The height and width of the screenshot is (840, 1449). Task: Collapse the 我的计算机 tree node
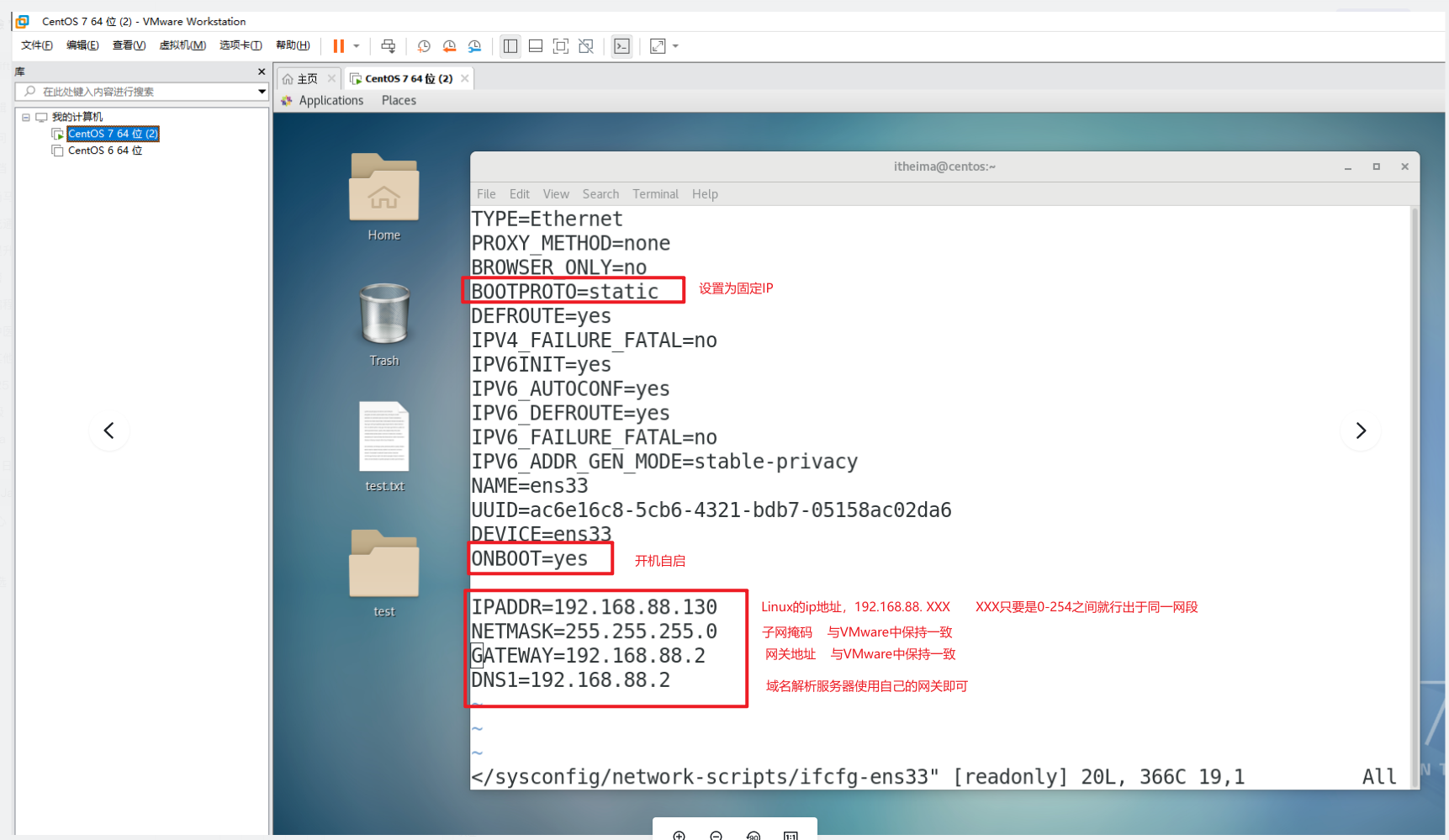click(25, 117)
